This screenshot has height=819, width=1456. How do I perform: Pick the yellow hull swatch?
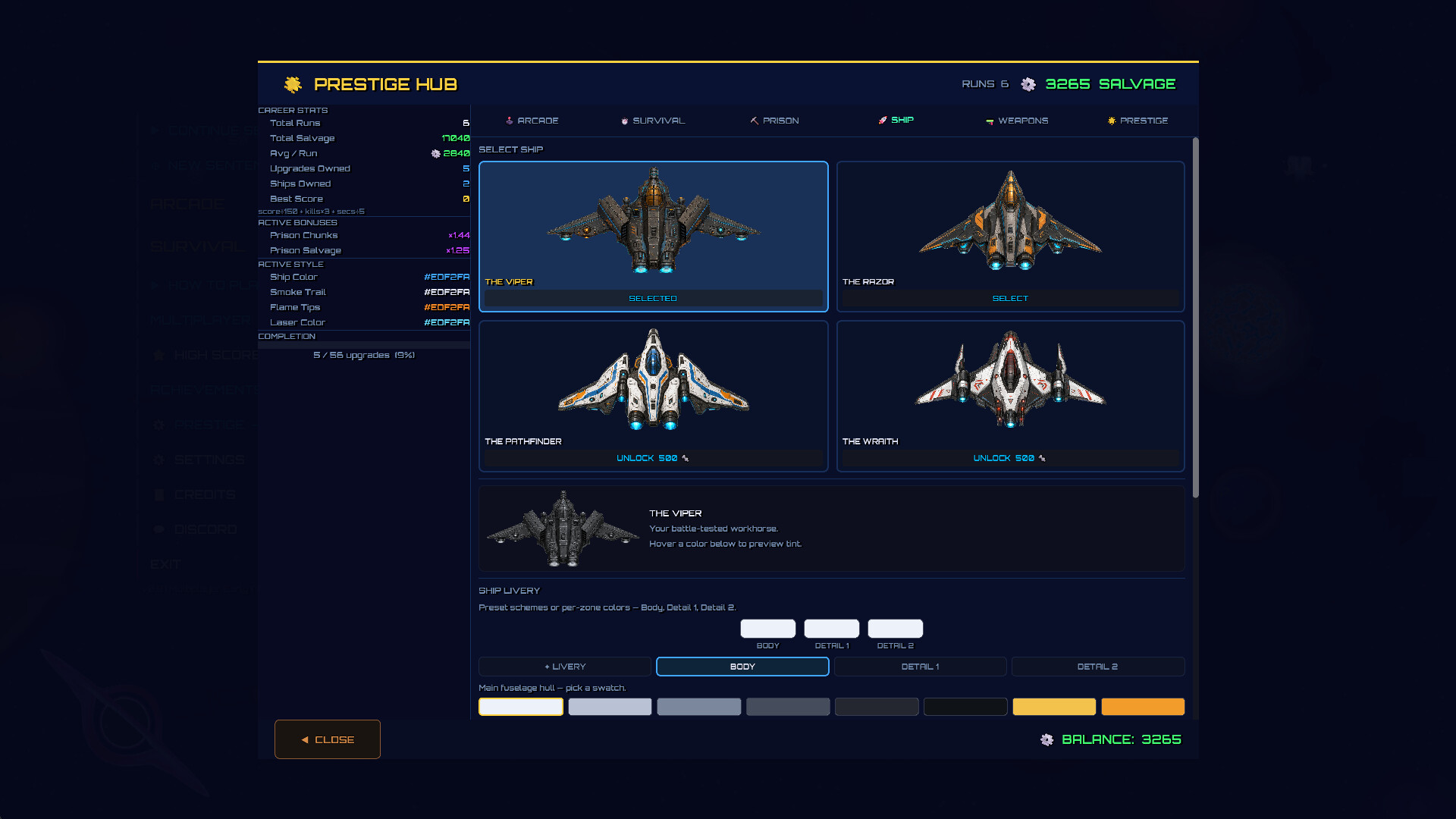[1054, 707]
